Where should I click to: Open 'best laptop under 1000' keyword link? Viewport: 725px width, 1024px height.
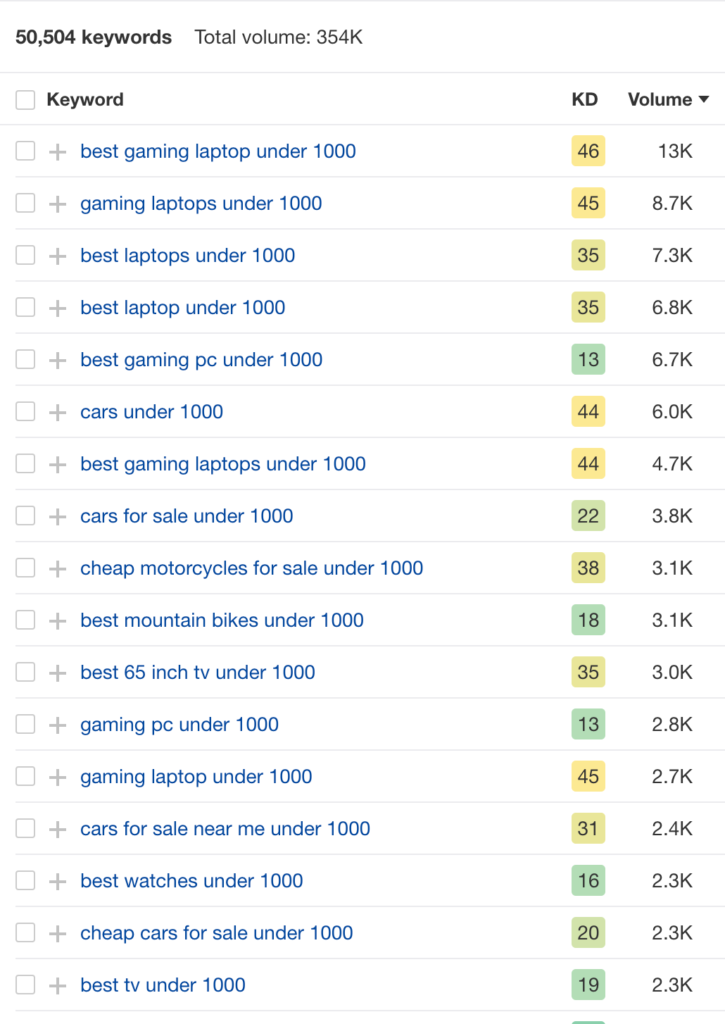point(183,308)
